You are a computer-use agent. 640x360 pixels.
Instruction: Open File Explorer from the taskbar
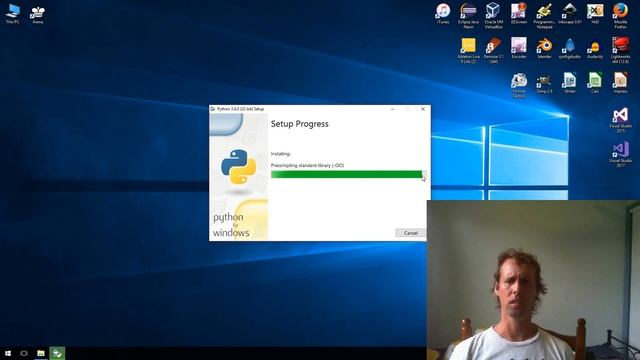pyautogui.click(x=41, y=353)
